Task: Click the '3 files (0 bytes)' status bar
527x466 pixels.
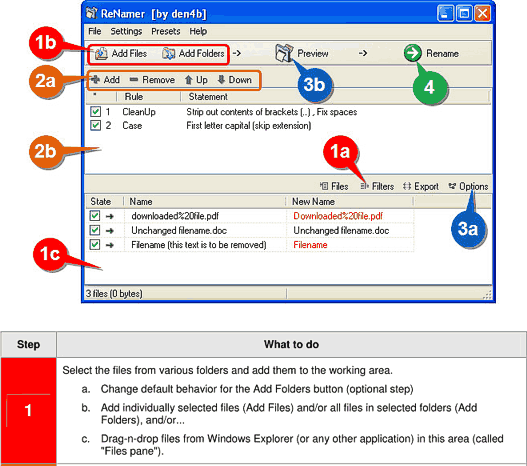Action: 114,294
